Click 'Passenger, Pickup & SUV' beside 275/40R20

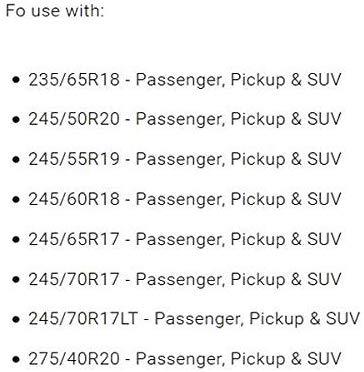[239, 359]
